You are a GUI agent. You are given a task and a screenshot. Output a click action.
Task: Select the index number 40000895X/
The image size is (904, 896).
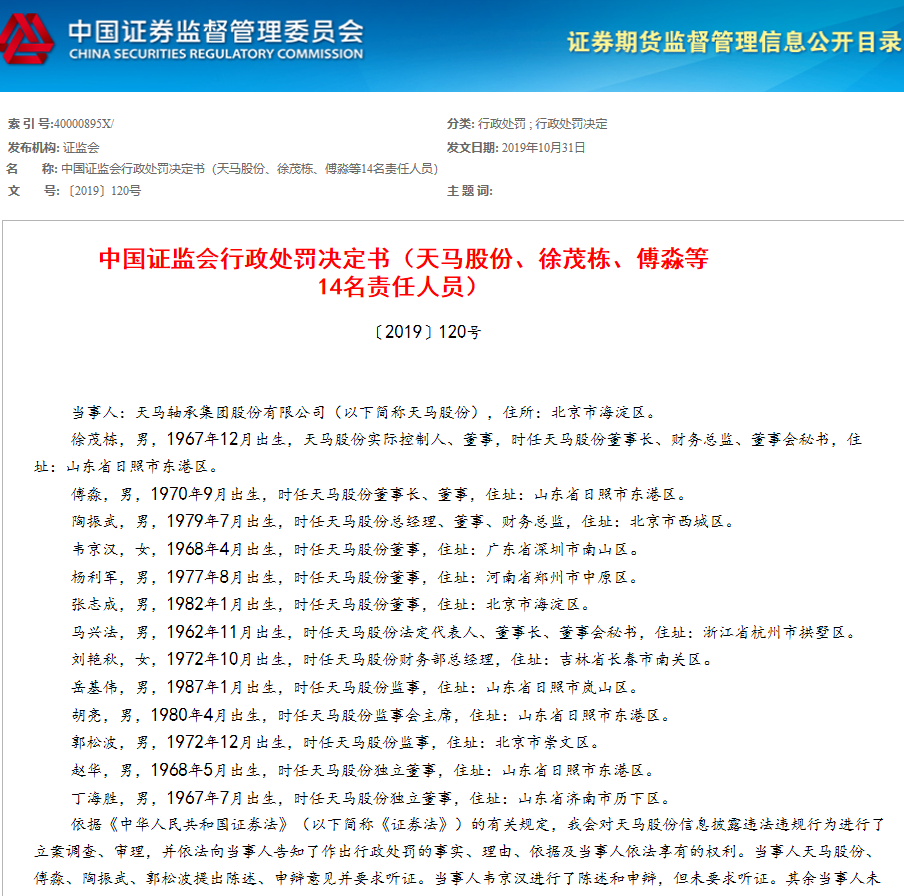(x=84, y=124)
